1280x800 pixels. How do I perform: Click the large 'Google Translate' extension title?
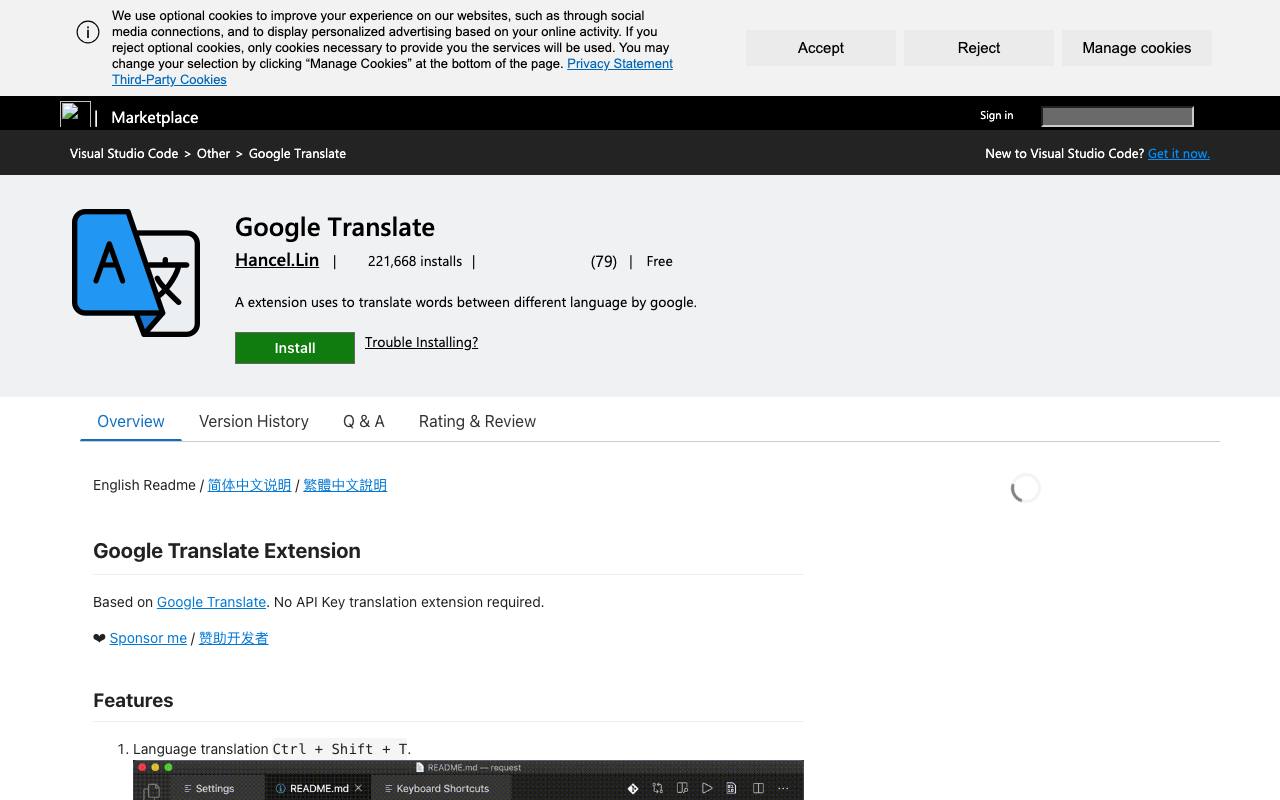click(x=335, y=227)
